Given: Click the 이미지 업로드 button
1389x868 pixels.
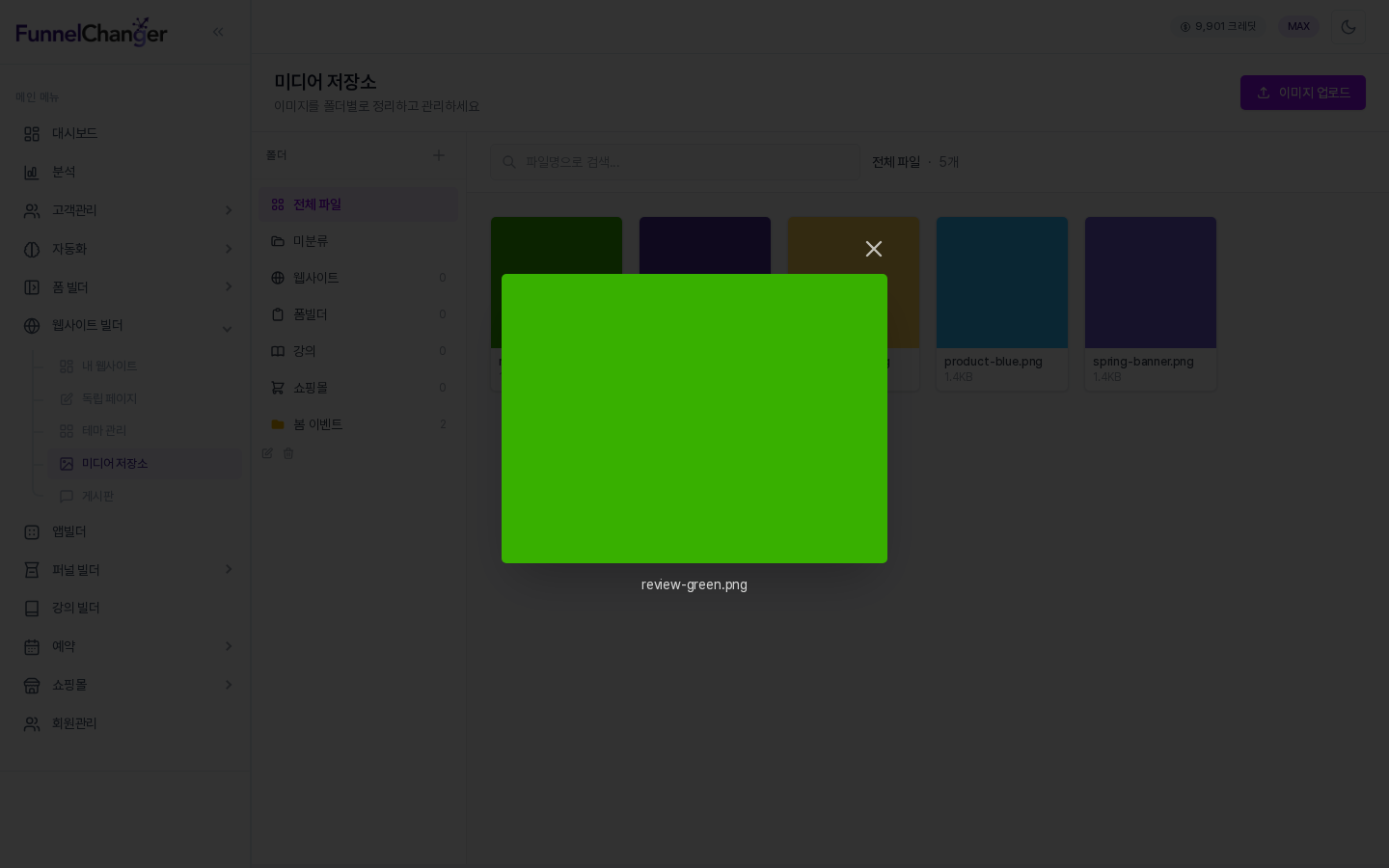Looking at the screenshot, I should click(1302, 93).
